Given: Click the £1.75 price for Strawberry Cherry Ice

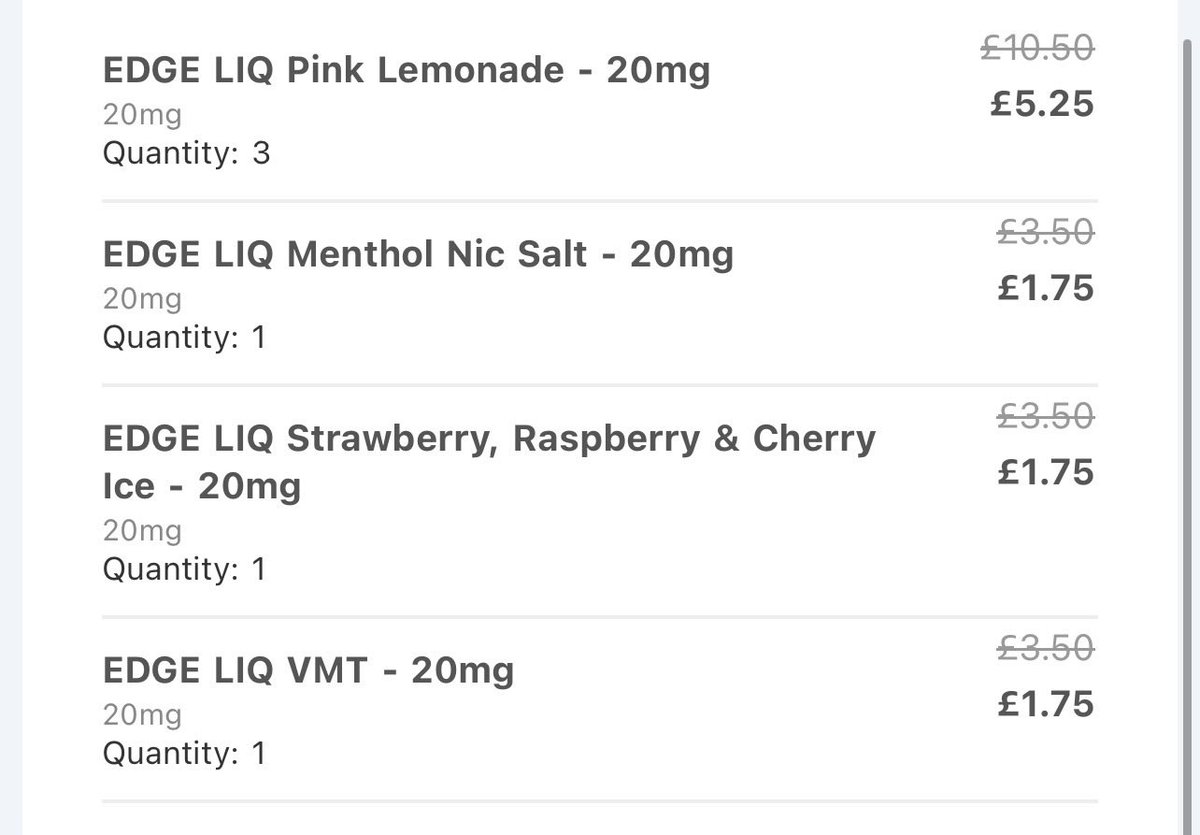Looking at the screenshot, I should point(1046,472).
